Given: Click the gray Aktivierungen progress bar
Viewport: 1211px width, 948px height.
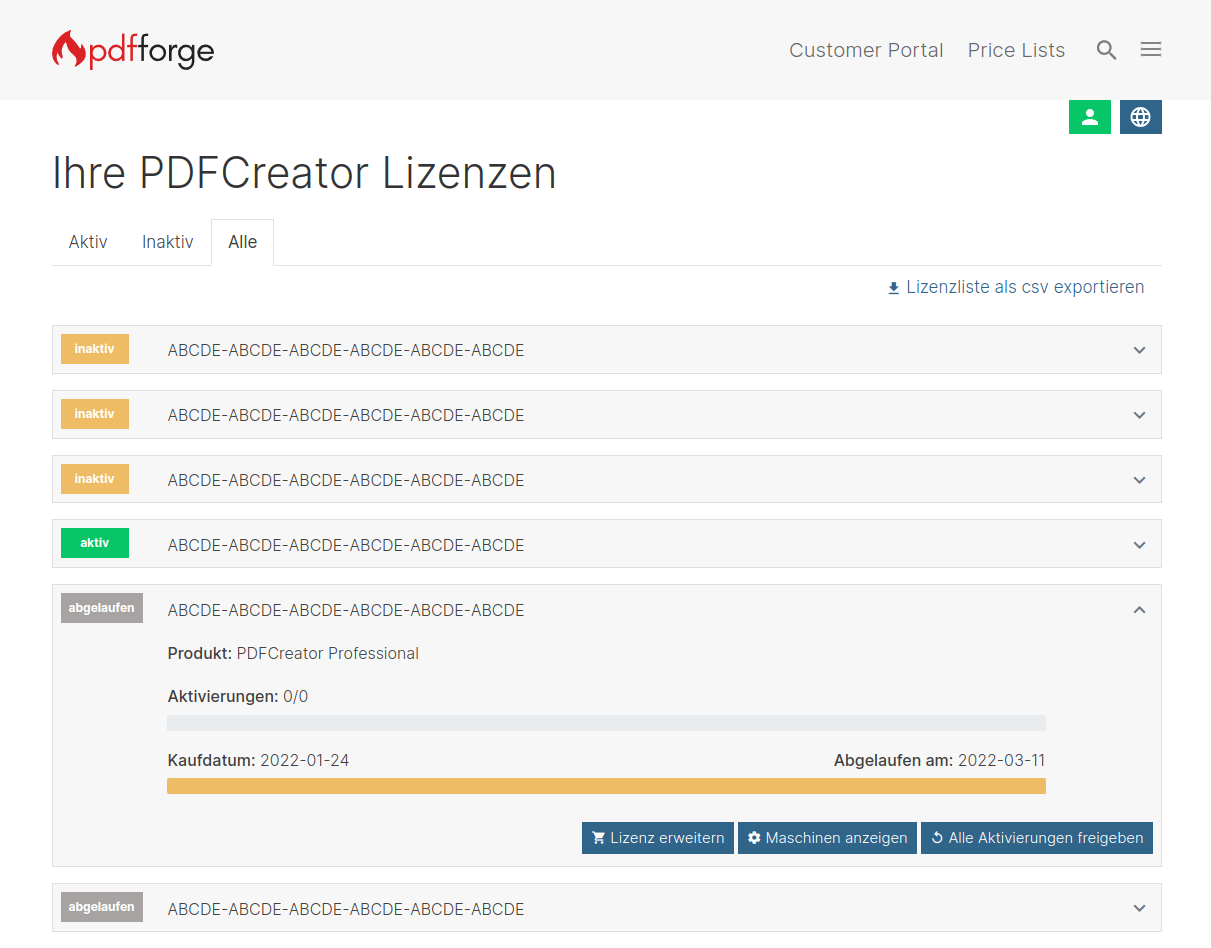Looking at the screenshot, I should tap(606, 723).
